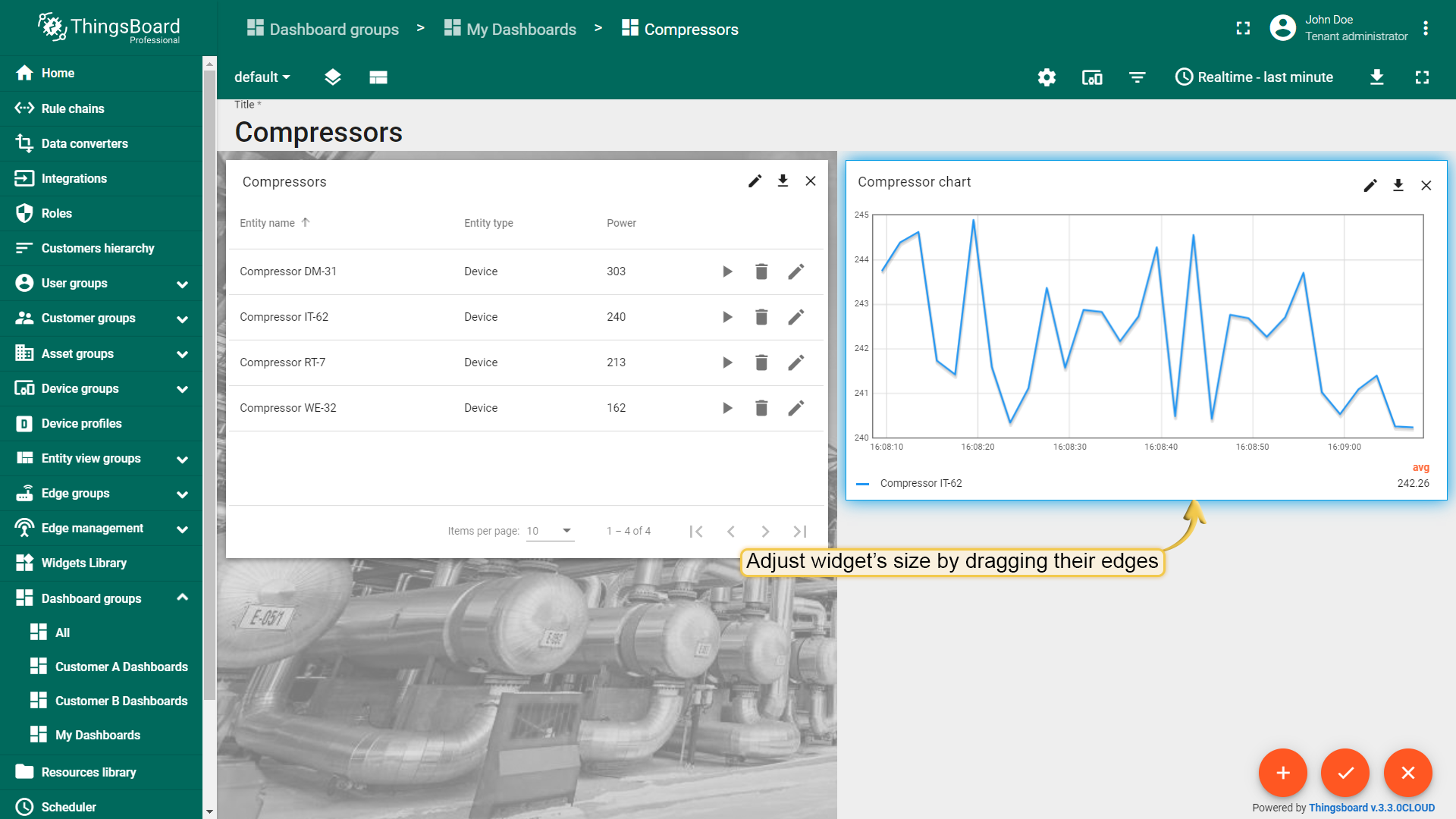
Task: Open items per page dropdown
Action: pyautogui.click(x=550, y=531)
